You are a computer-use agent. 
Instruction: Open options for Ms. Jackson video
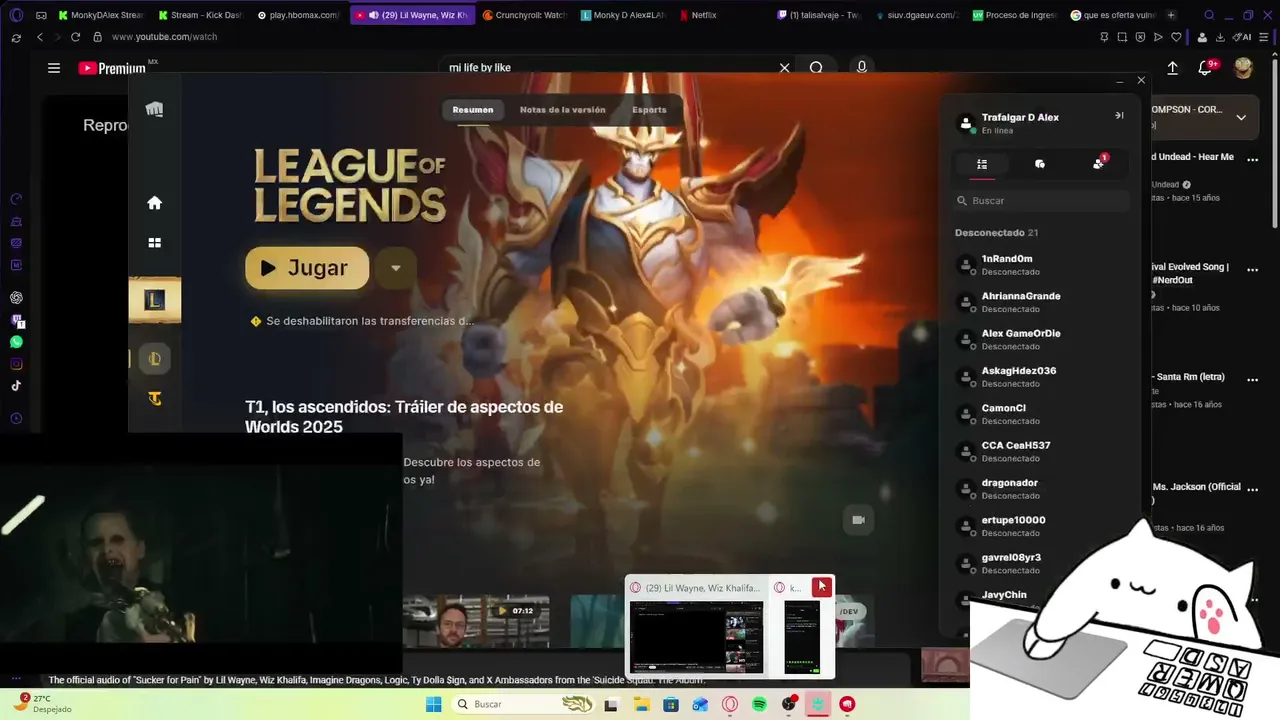pos(1252,491)
